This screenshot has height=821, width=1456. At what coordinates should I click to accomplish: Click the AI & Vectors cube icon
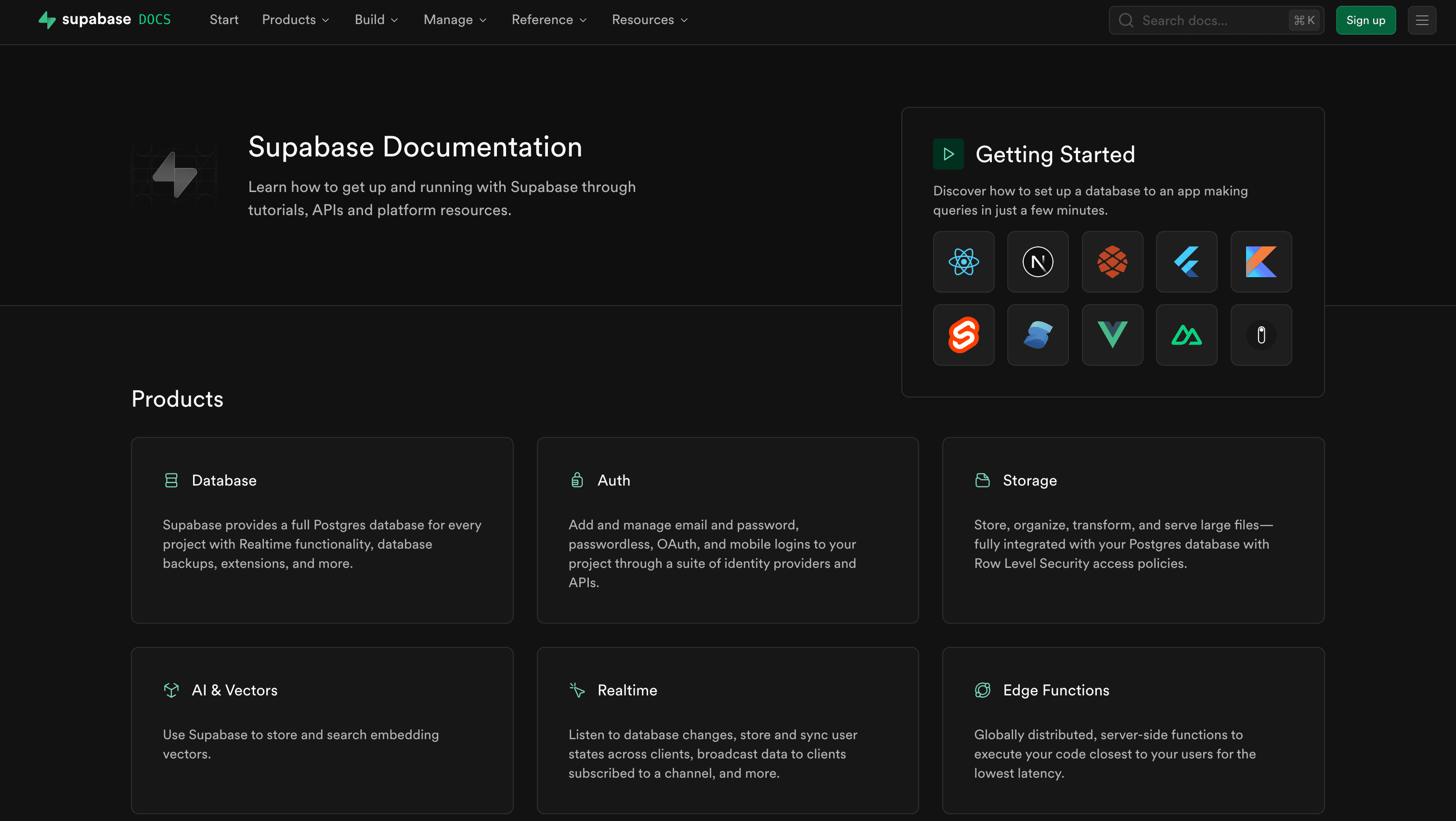171,690
